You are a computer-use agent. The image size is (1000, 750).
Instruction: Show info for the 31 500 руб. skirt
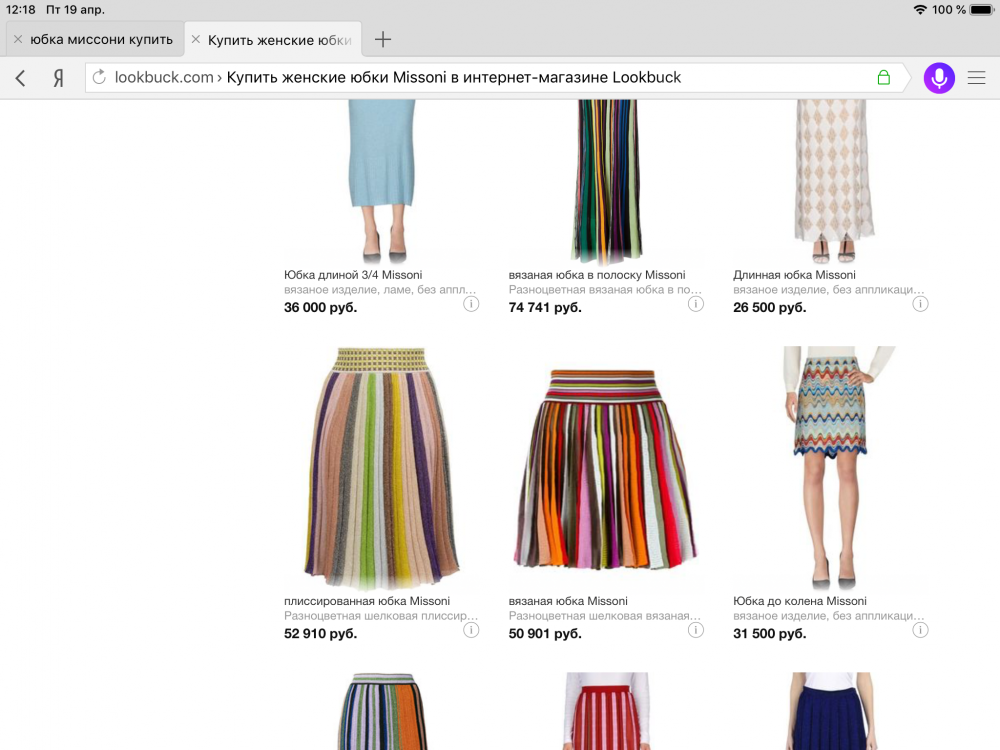point(920,630)
